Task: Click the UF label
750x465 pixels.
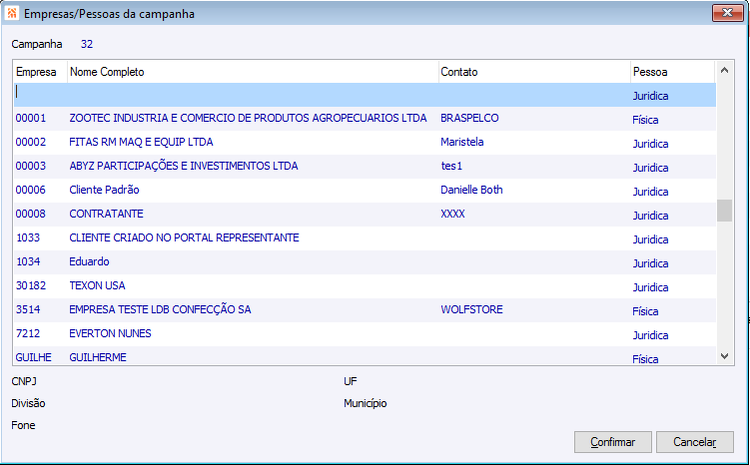Action: point(350,381)
